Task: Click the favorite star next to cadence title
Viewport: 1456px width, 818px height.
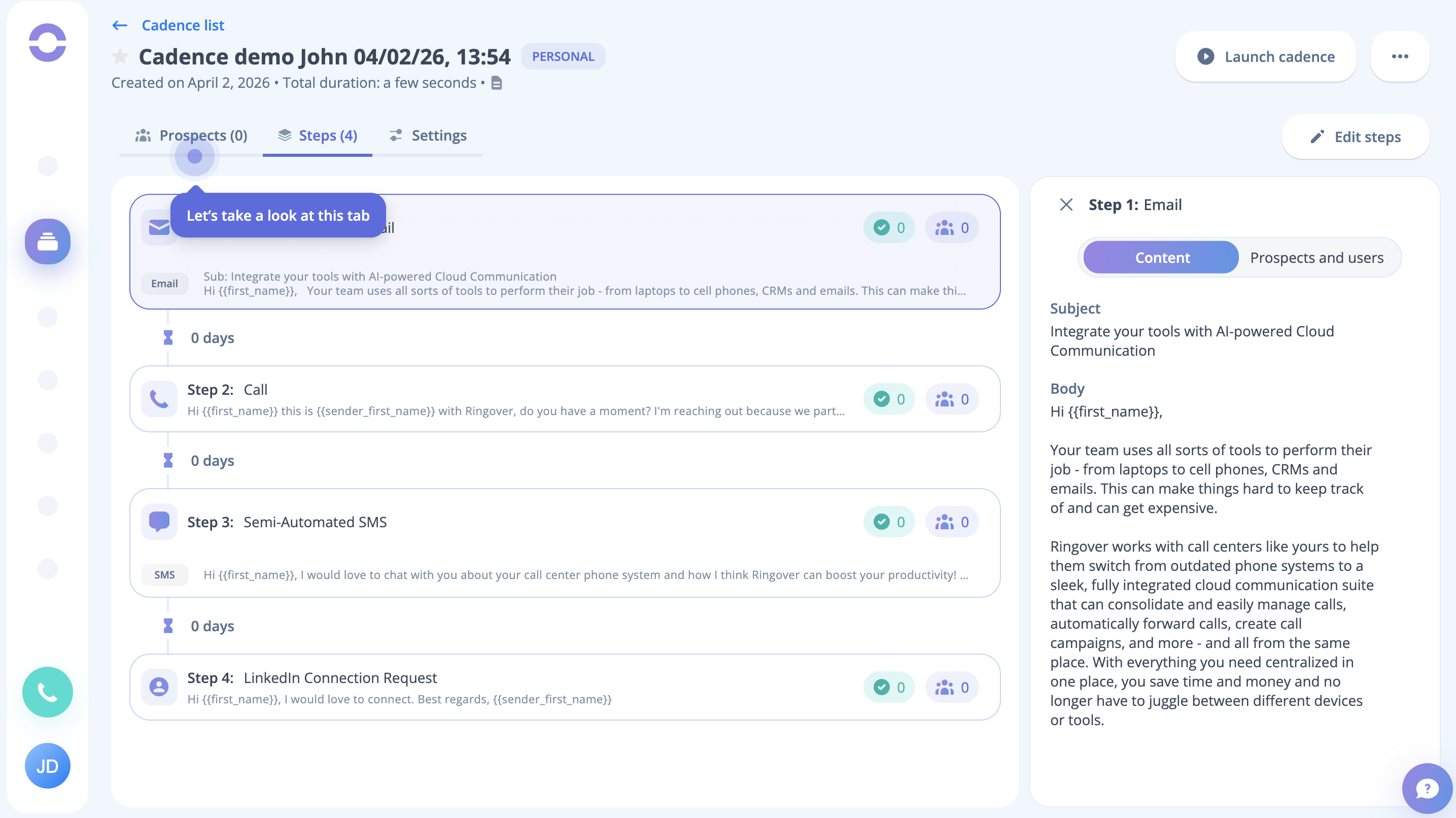Action: point(120,56)
